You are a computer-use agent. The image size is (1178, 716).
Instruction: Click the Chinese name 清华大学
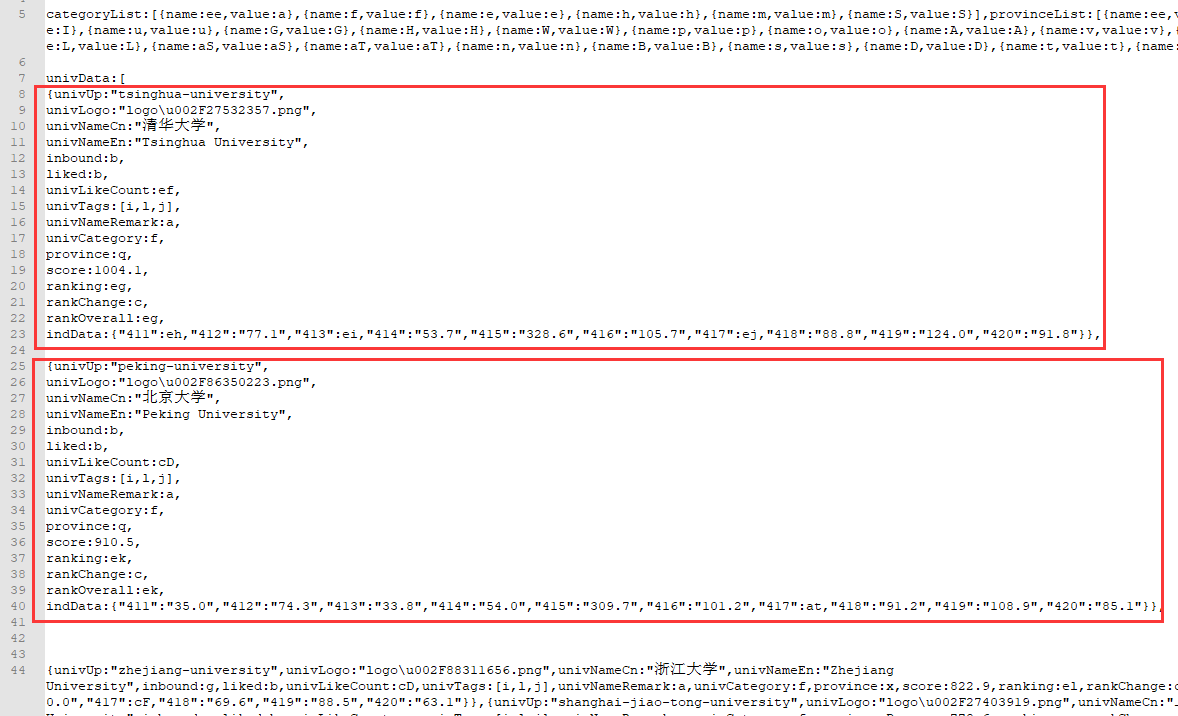click(x=174, y=125)
